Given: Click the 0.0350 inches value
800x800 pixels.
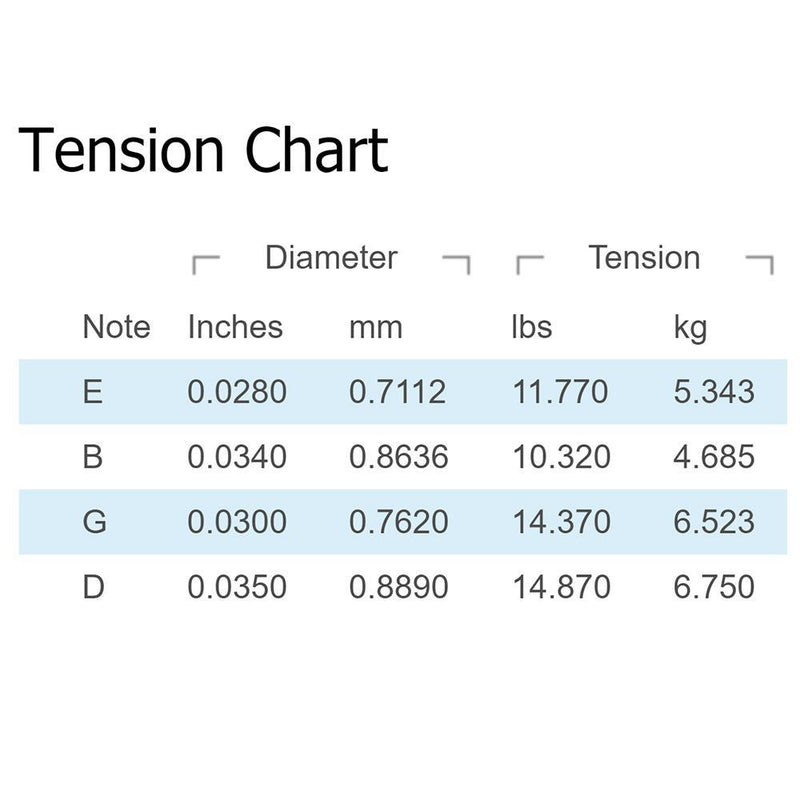Looking at the screenshot, I should [237, 587].
